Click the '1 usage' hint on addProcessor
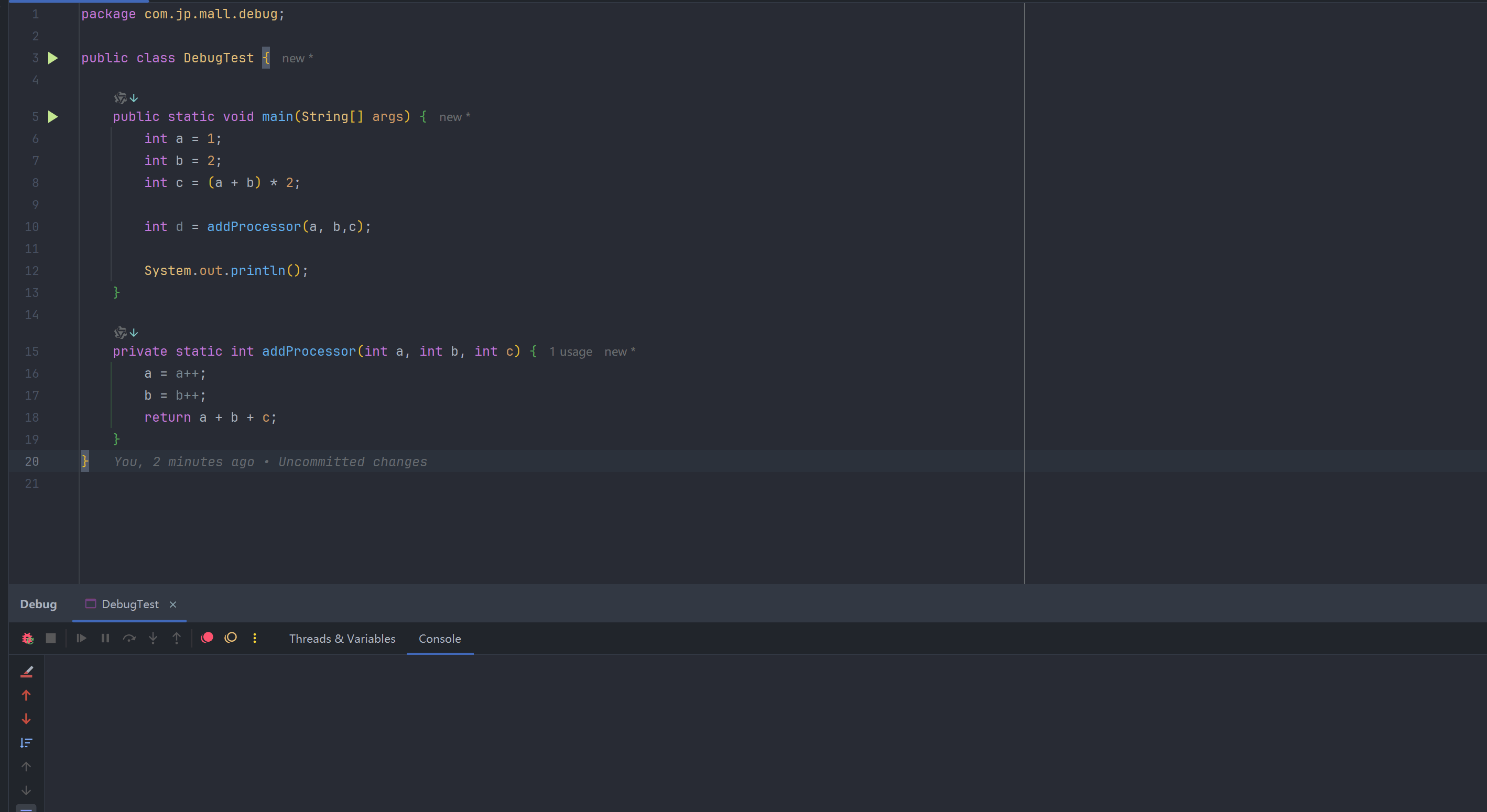This screenshot has height=812, width=1487. (x=570, y=352)
